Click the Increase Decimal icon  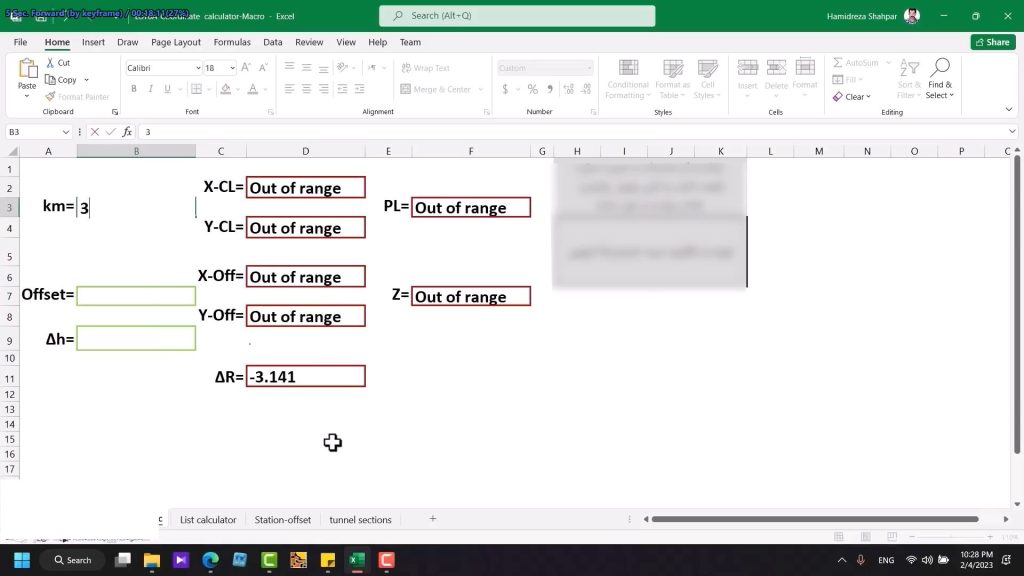click(x=571, y=89)
